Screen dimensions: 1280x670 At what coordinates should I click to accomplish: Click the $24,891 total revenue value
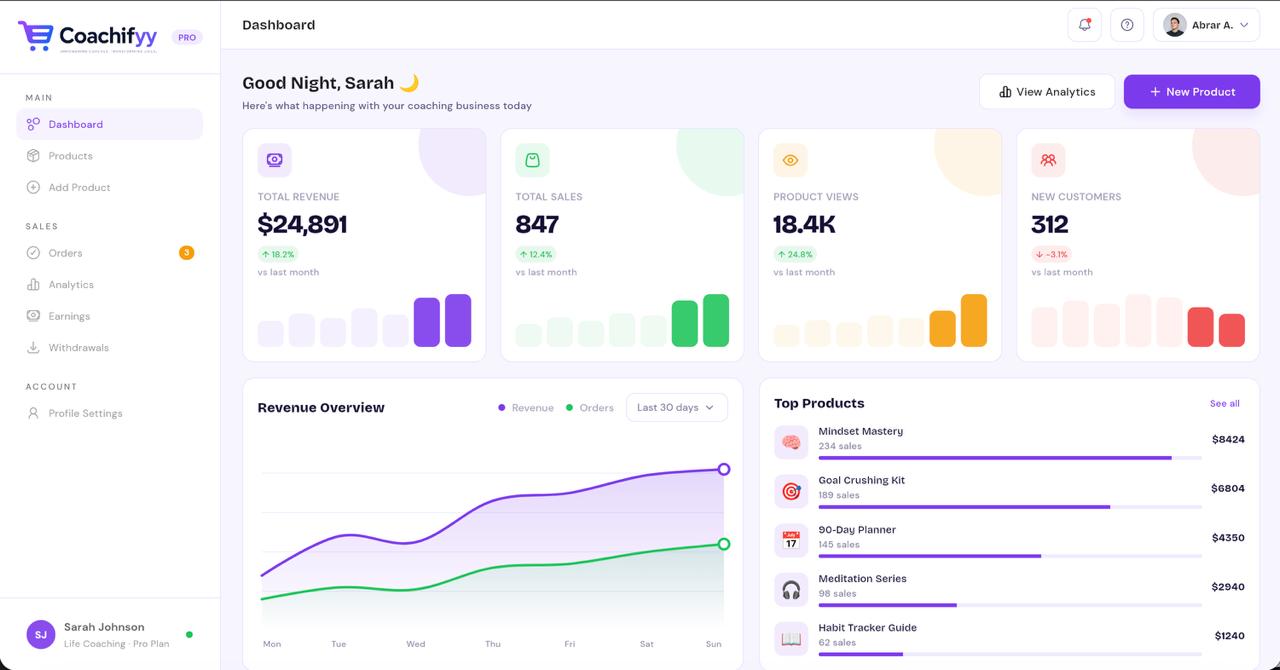click(x=302, y=224)
